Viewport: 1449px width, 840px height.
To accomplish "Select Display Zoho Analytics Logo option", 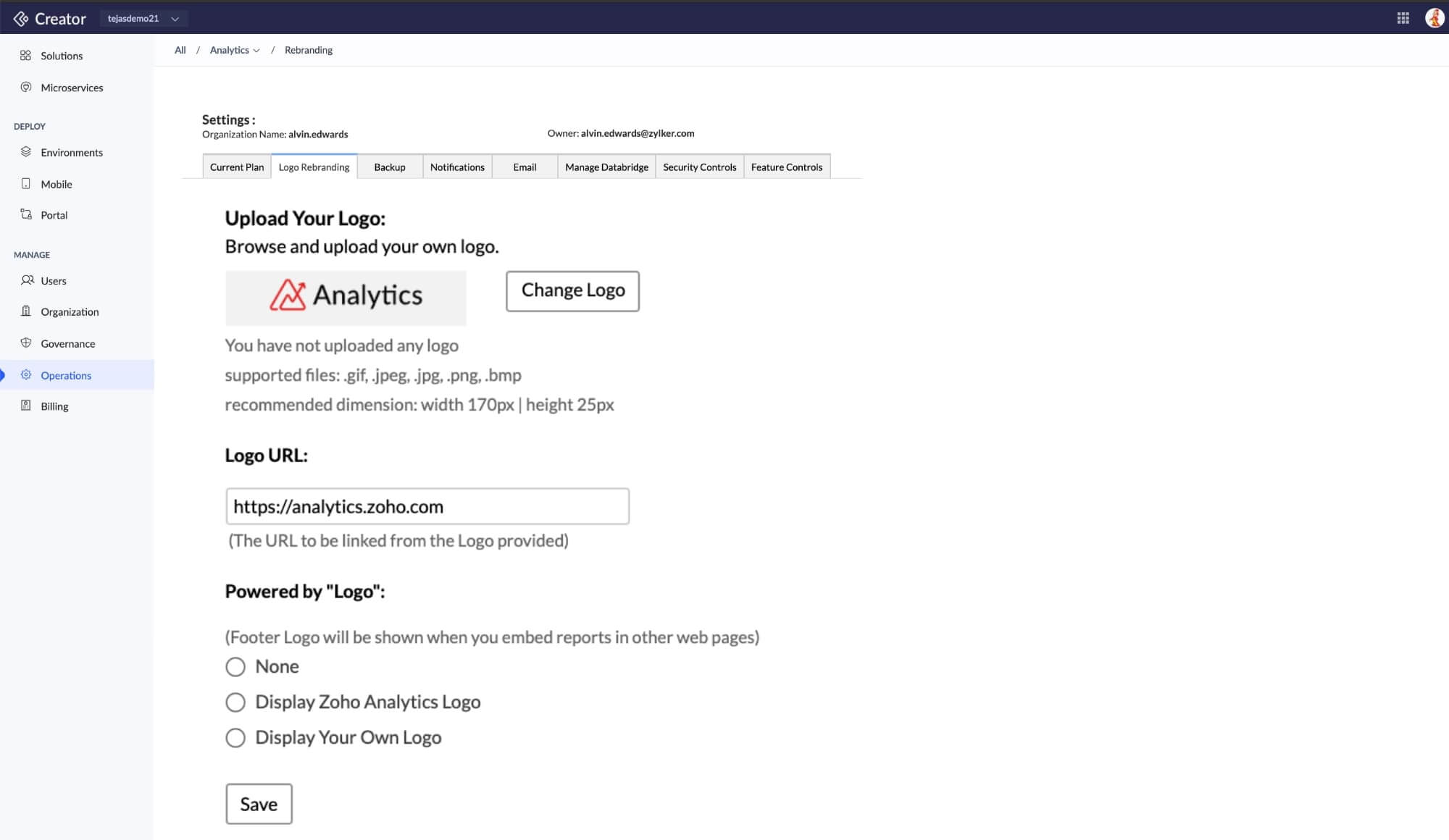I will pyautogui.click(x=235, y=702).
